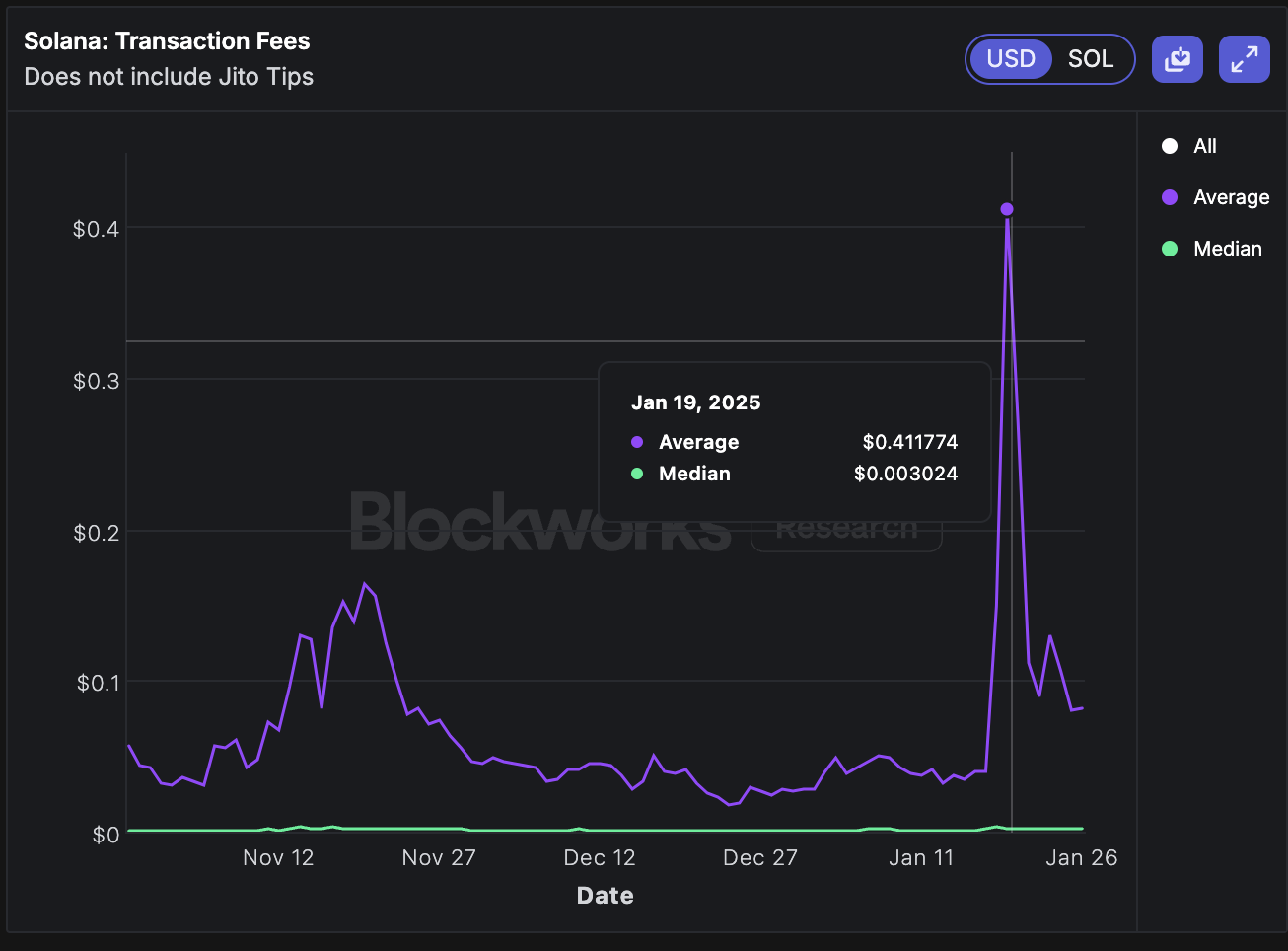Screen dimensions: 1288x951
Task: Click the Jan 26 axis label
Action: (1081, 857)
